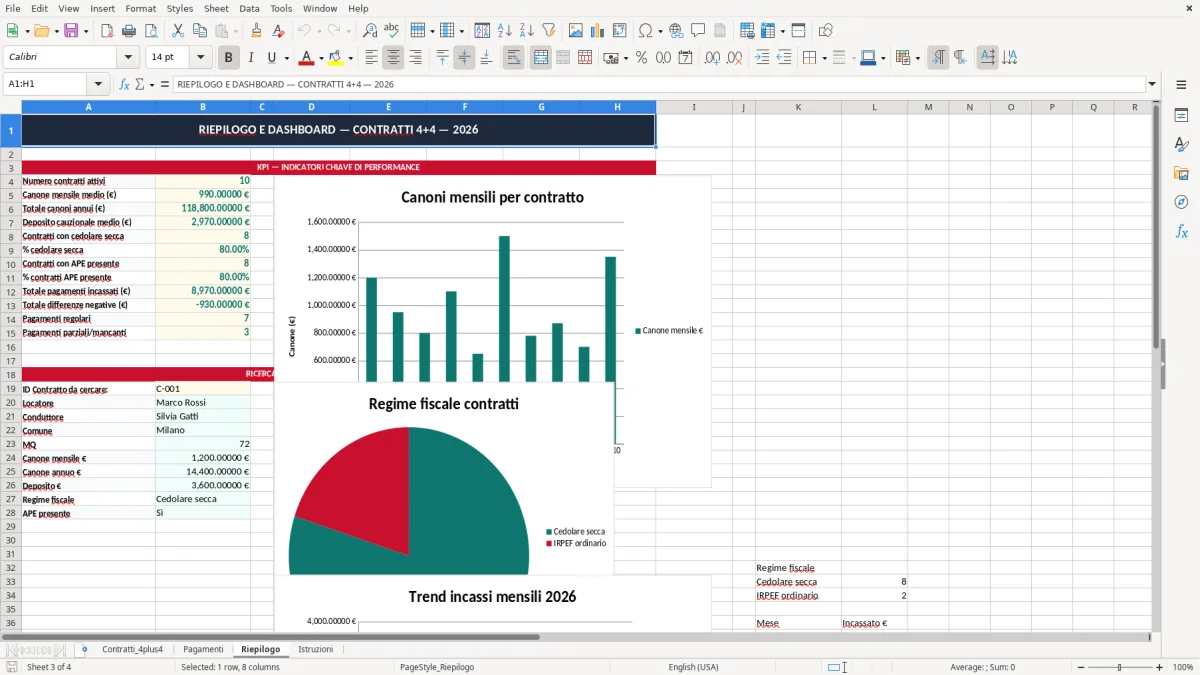1200x675 pixels.
Task: Toggle Align Right
Action: 415,58
